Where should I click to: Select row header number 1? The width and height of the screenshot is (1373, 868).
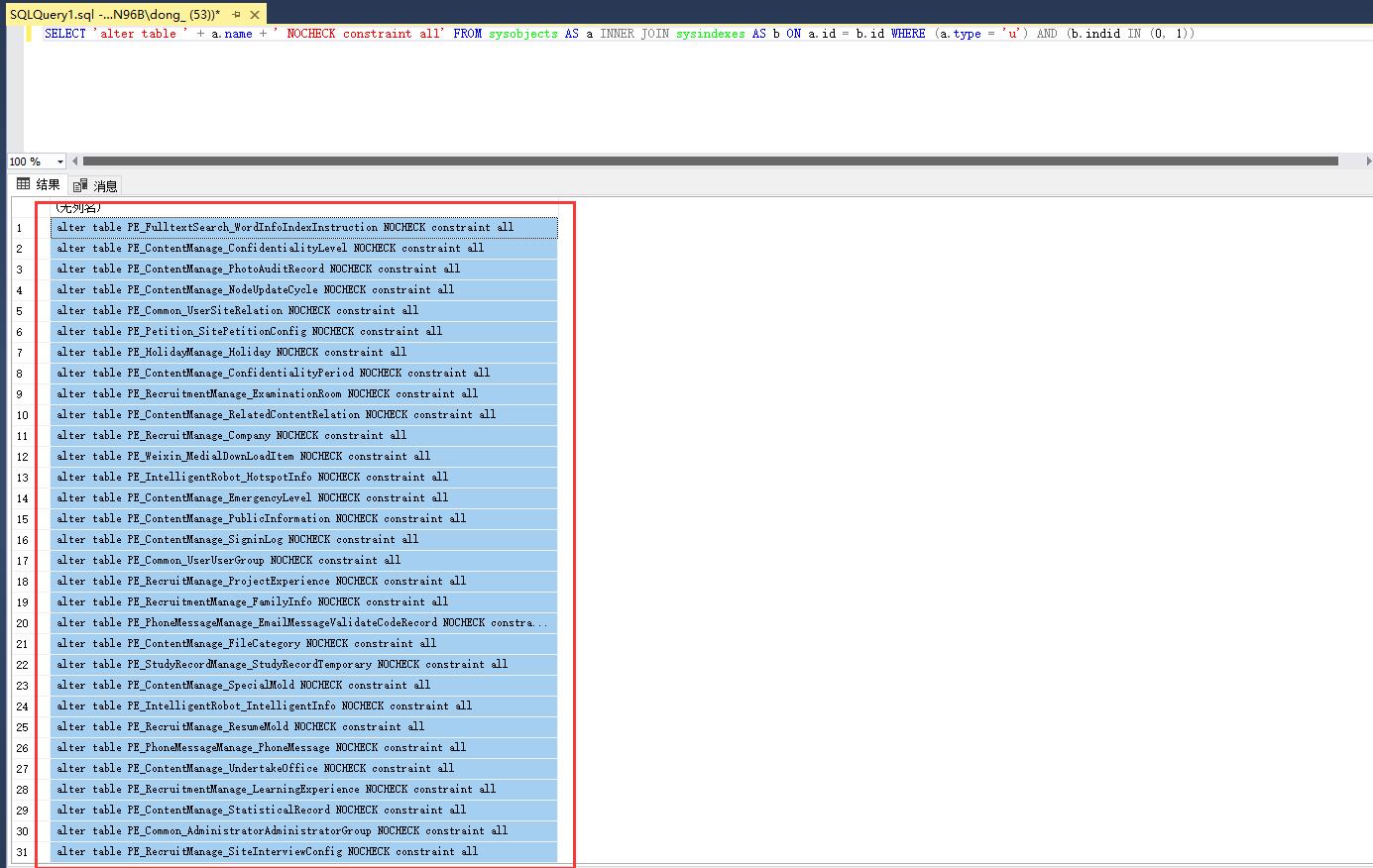pyautogui.click(x=20, y=228)
